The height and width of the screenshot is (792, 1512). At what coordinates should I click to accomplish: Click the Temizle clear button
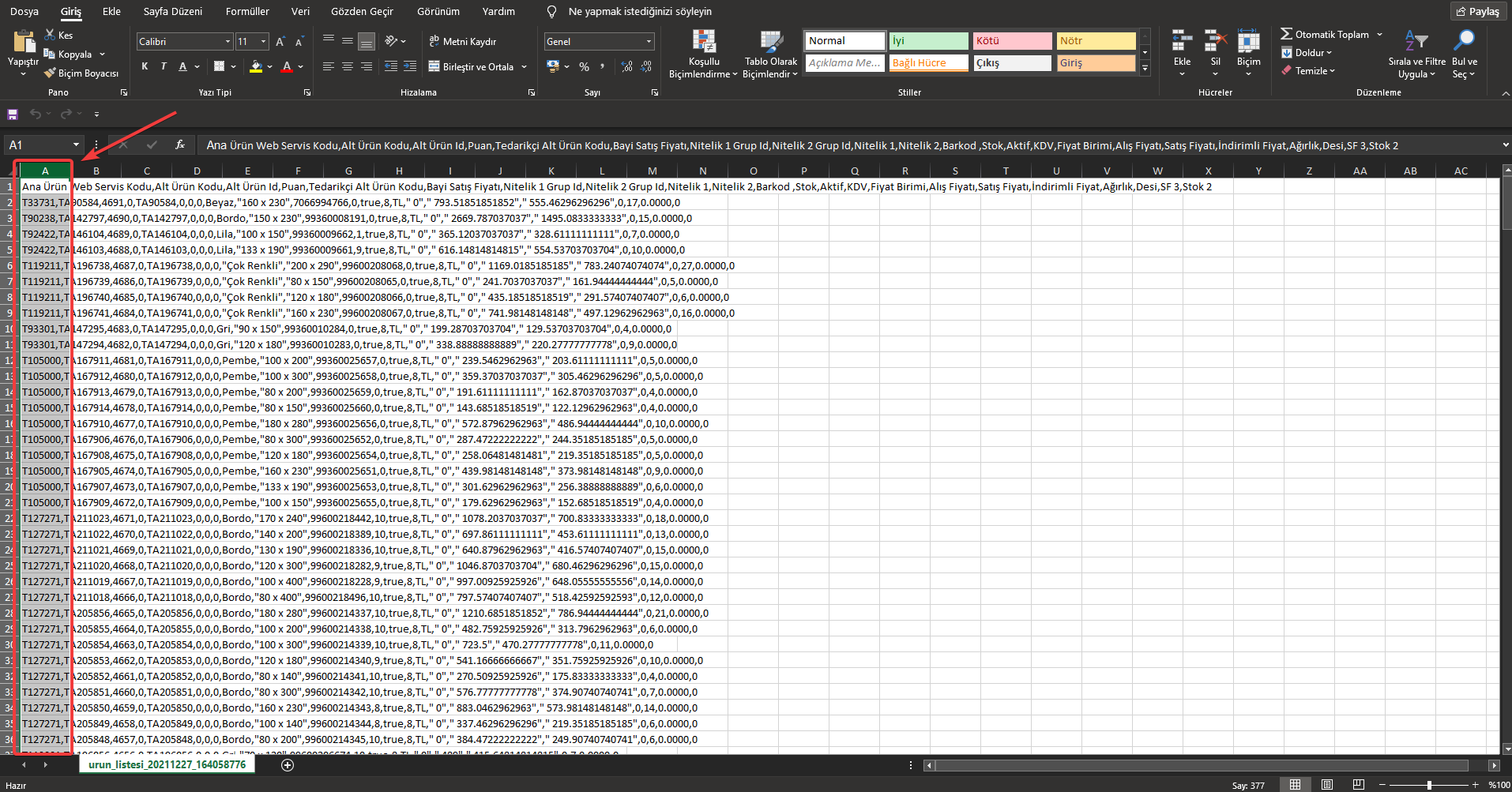click(1308, 70)
